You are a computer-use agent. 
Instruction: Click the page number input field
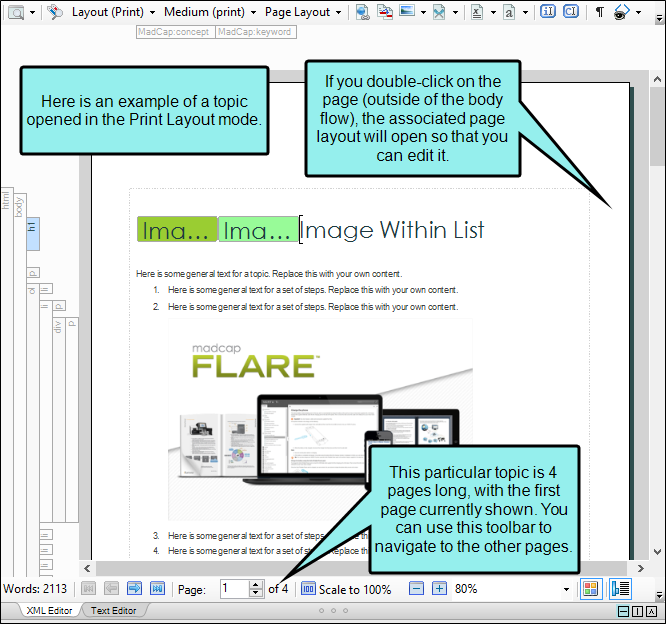(234, 589)
